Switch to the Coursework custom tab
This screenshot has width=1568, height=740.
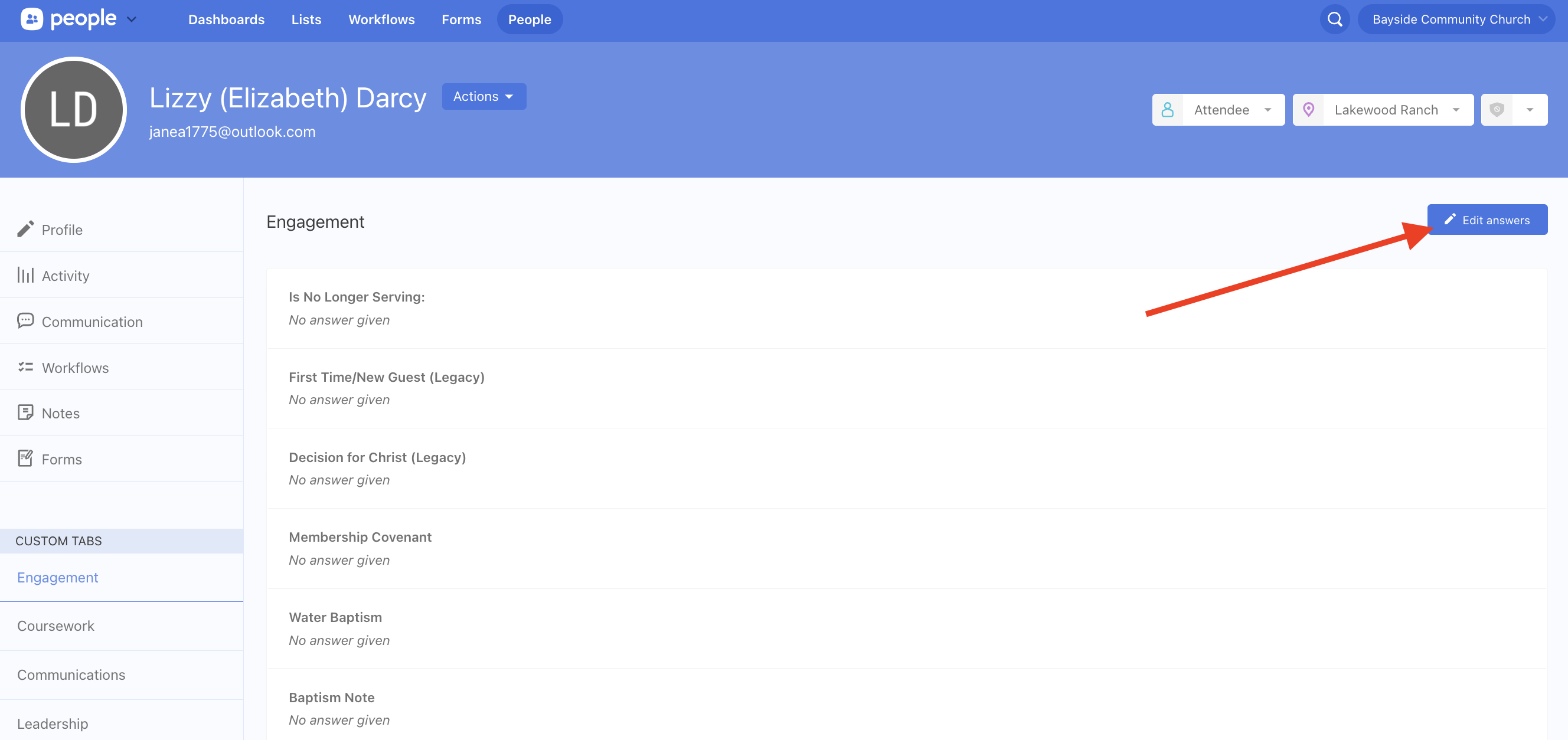pos(55,626)
